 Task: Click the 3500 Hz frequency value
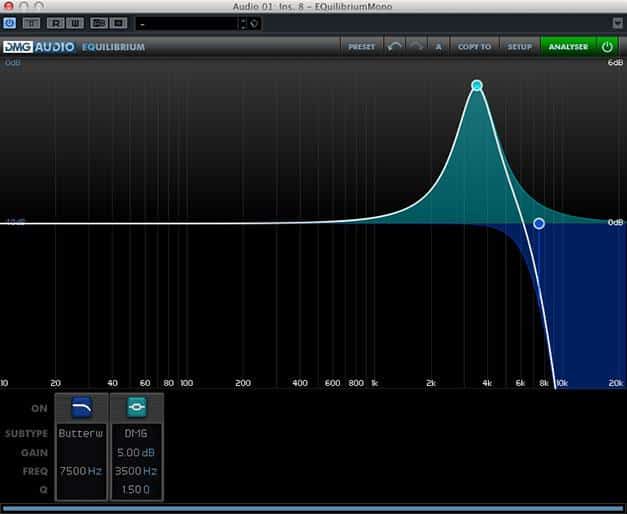pyautogui.click(x=136, y=471)
